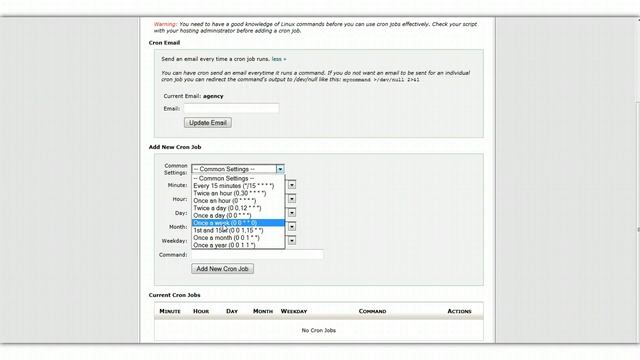Click the 'Current Email: agency' text
640x360 pixels.
click(193, 96)
